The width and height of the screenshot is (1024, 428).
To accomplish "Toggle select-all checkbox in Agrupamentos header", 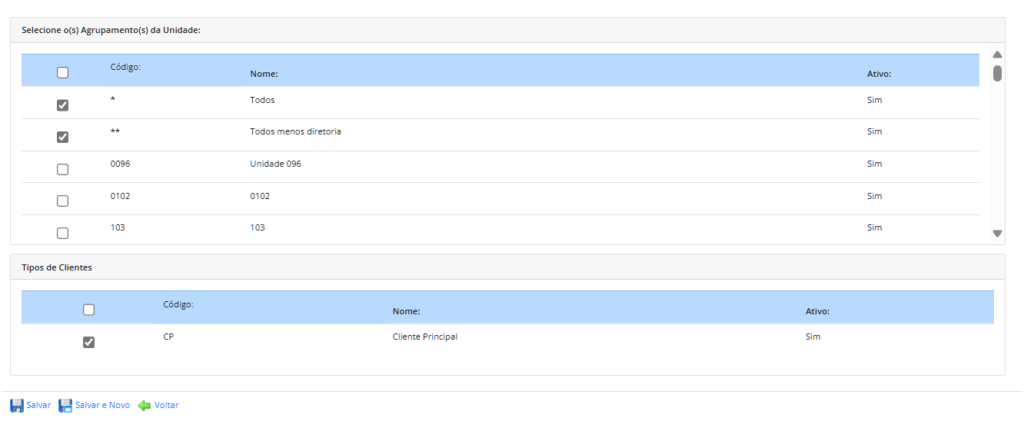I will [x=63, y=73].
